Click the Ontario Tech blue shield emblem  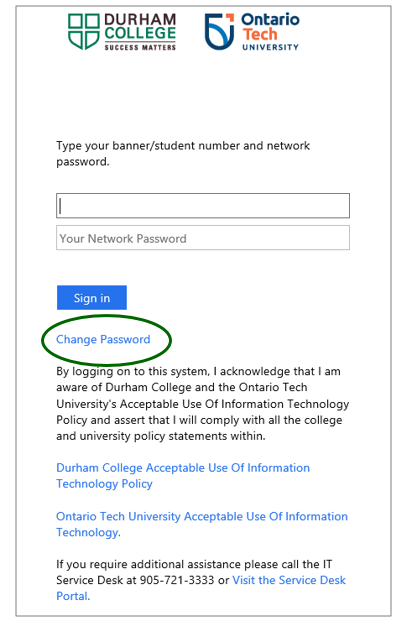[219, 32]
